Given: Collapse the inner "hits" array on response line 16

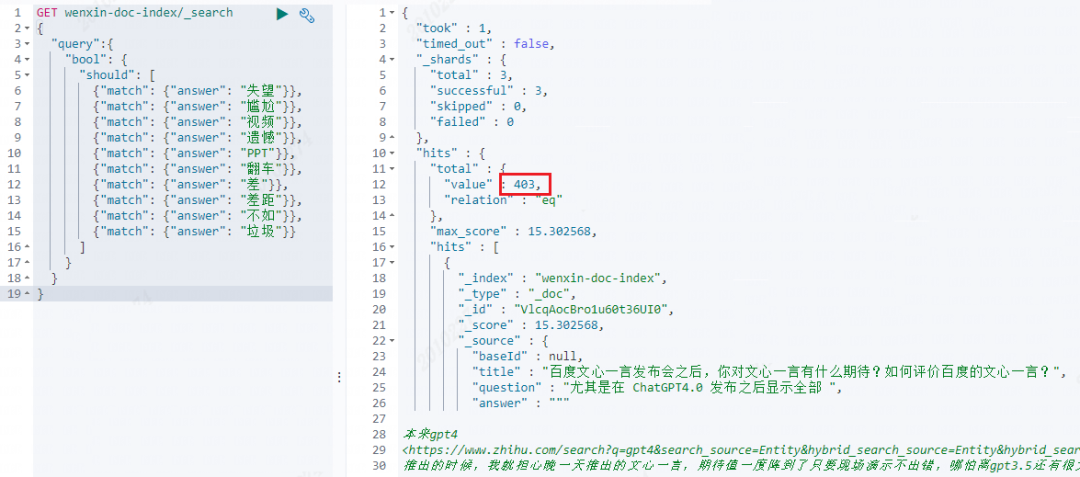Looking at the screenshot, I should (x=391, y=247).
